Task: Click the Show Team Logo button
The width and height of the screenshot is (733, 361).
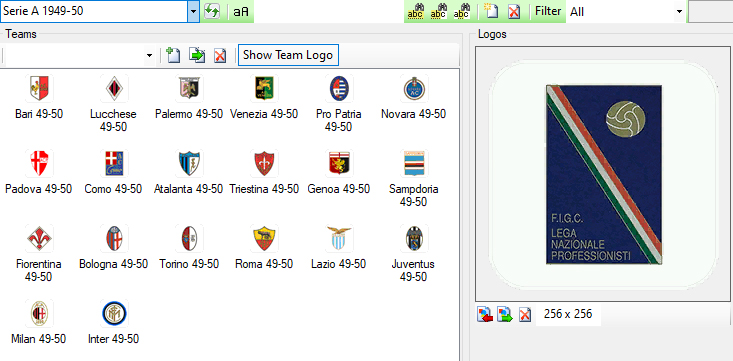Action: [x=288, y=55]
